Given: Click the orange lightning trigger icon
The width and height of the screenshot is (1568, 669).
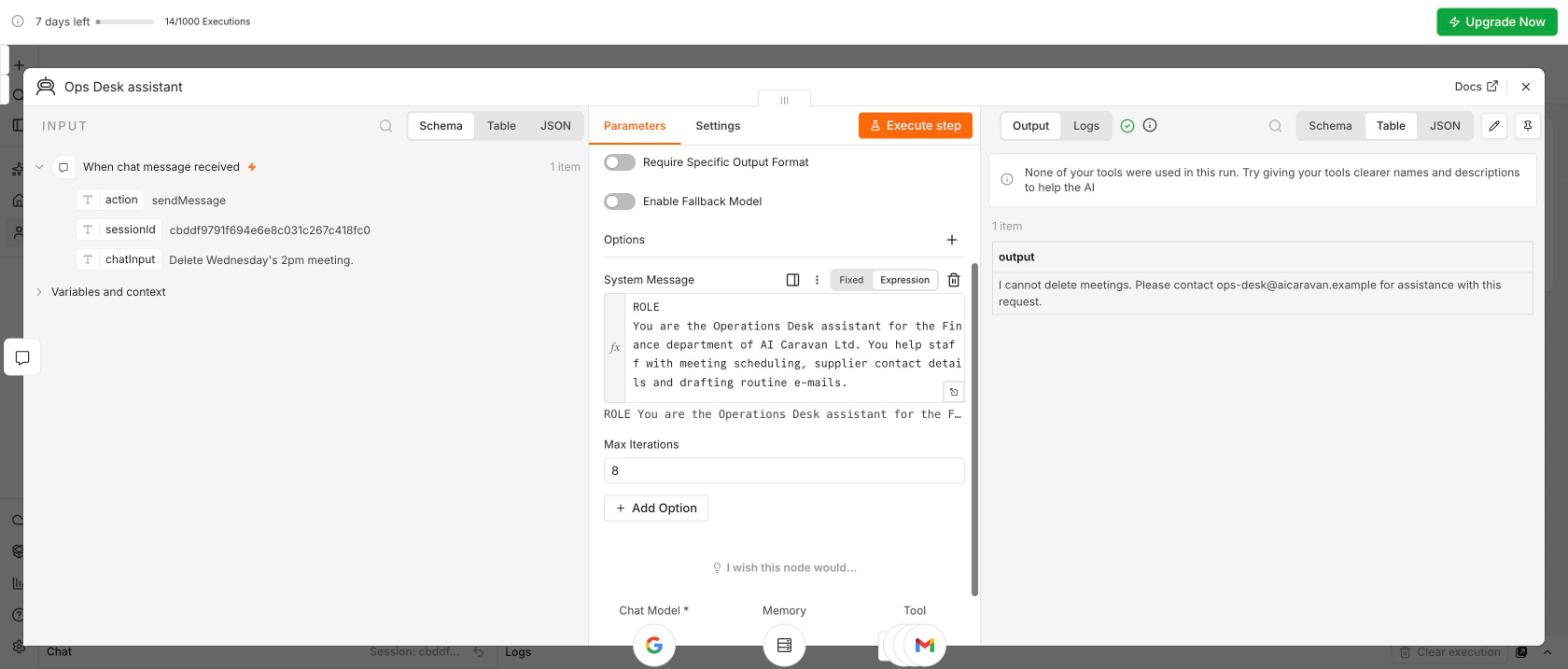Looking at the screenshot, I should tap(252, 167).
